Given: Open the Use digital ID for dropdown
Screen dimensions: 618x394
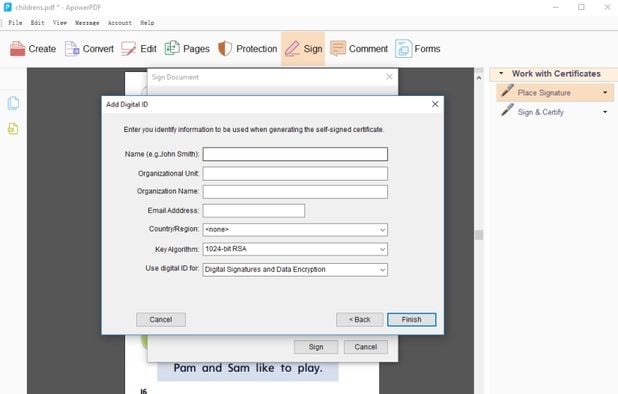Looking at the screenshot, I should [295, 269].
